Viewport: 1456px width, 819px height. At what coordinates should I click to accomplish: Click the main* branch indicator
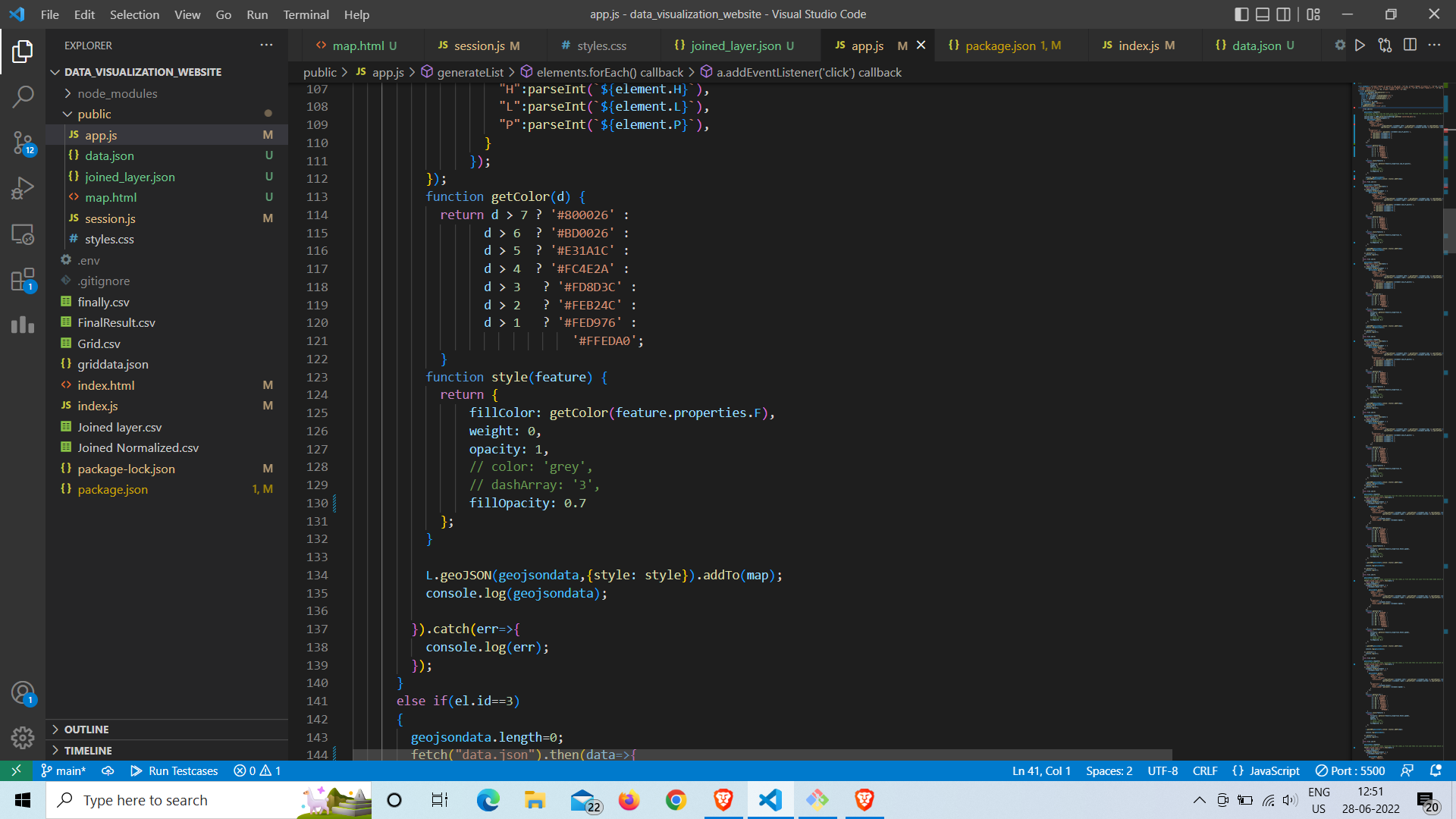pyautogui.click(x=64, y=770)
